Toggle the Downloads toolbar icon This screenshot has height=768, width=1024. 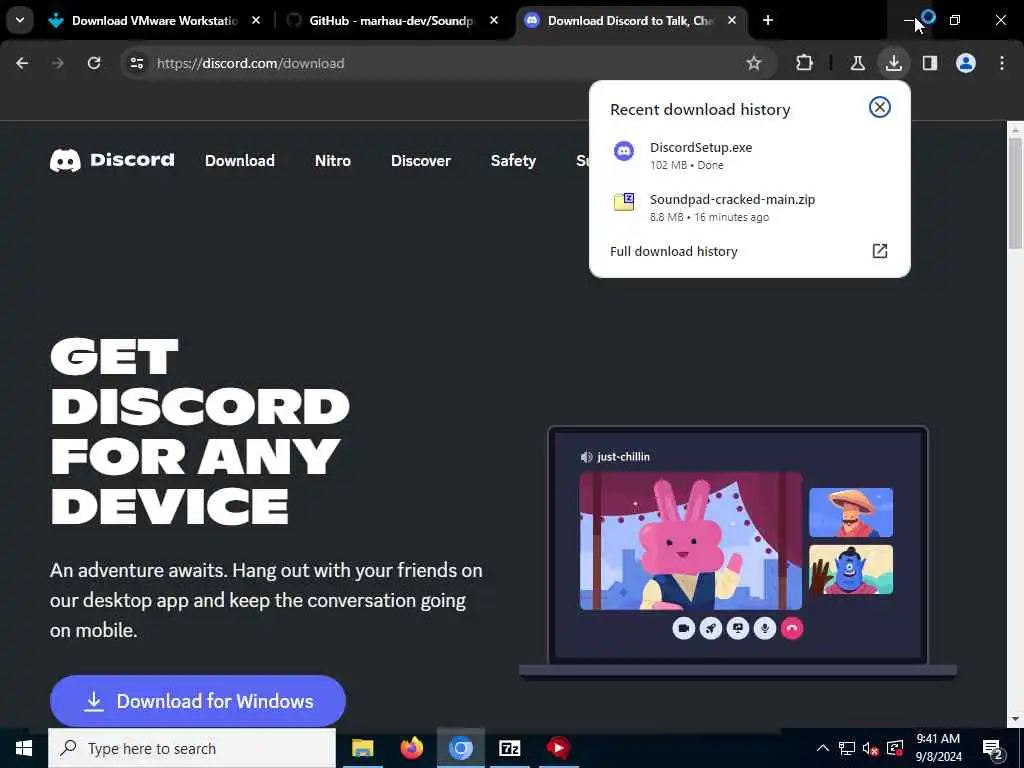tap(893, 63)
